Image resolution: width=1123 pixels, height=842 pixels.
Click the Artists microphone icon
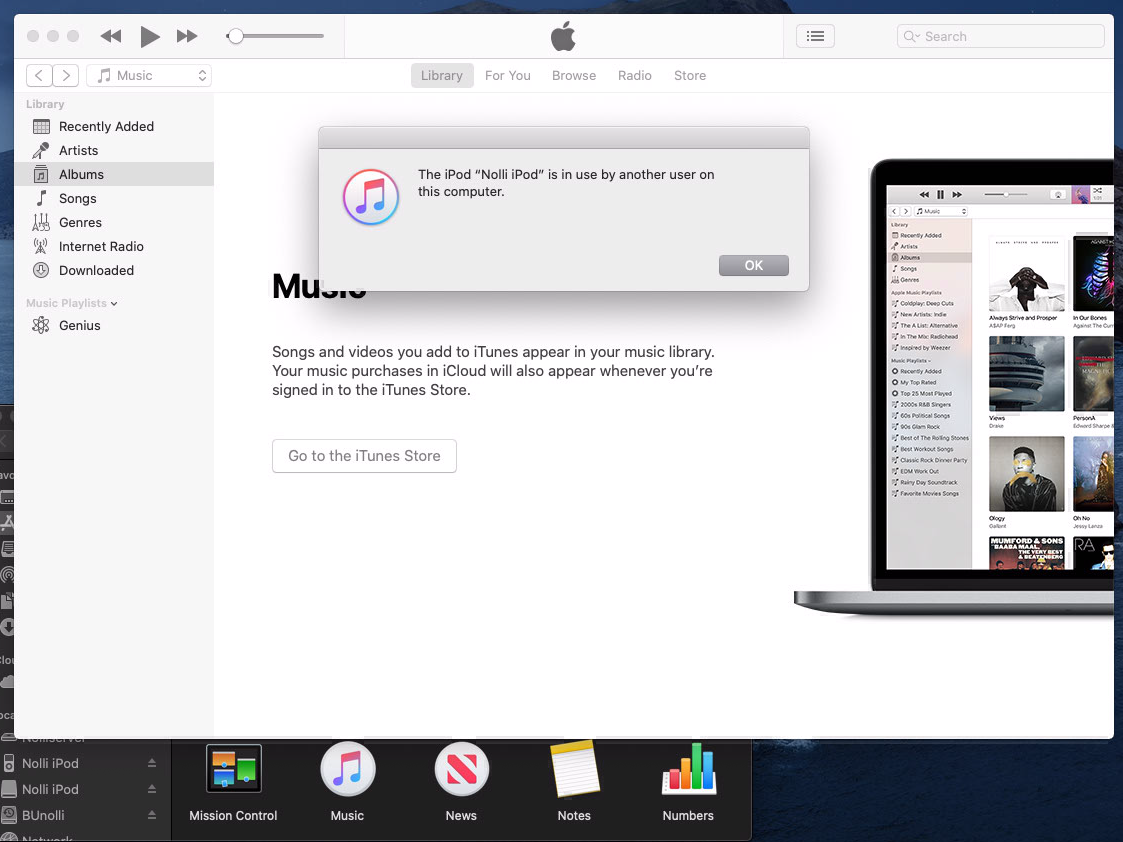(41, 150)
